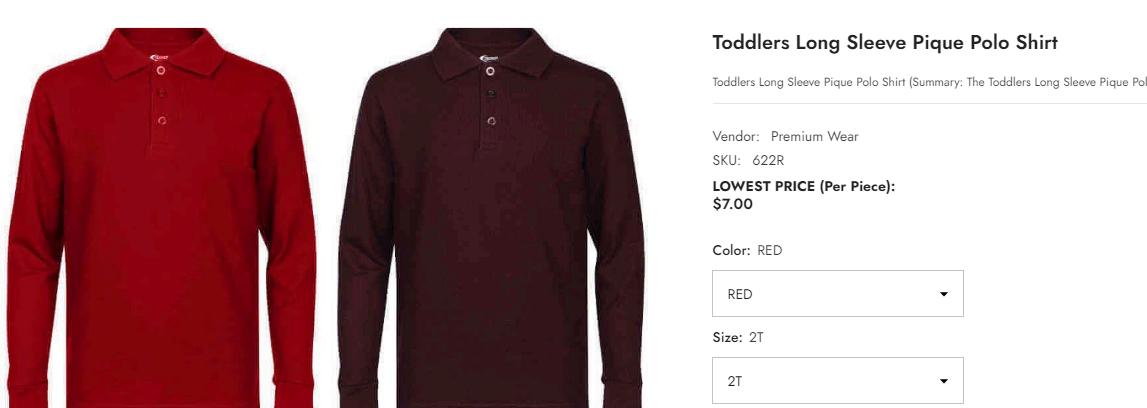This screenshot has height=408, width=1147.
Task: Click the top placket button on the maroon polo
Action: pos(490,71)
